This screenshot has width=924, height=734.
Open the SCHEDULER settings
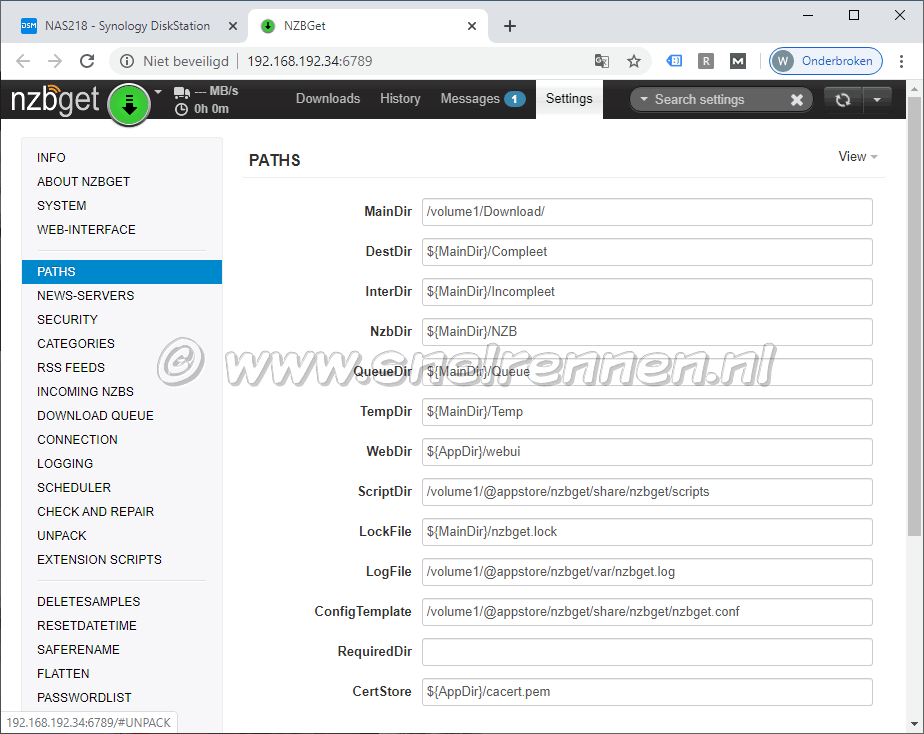pos(74,488)
